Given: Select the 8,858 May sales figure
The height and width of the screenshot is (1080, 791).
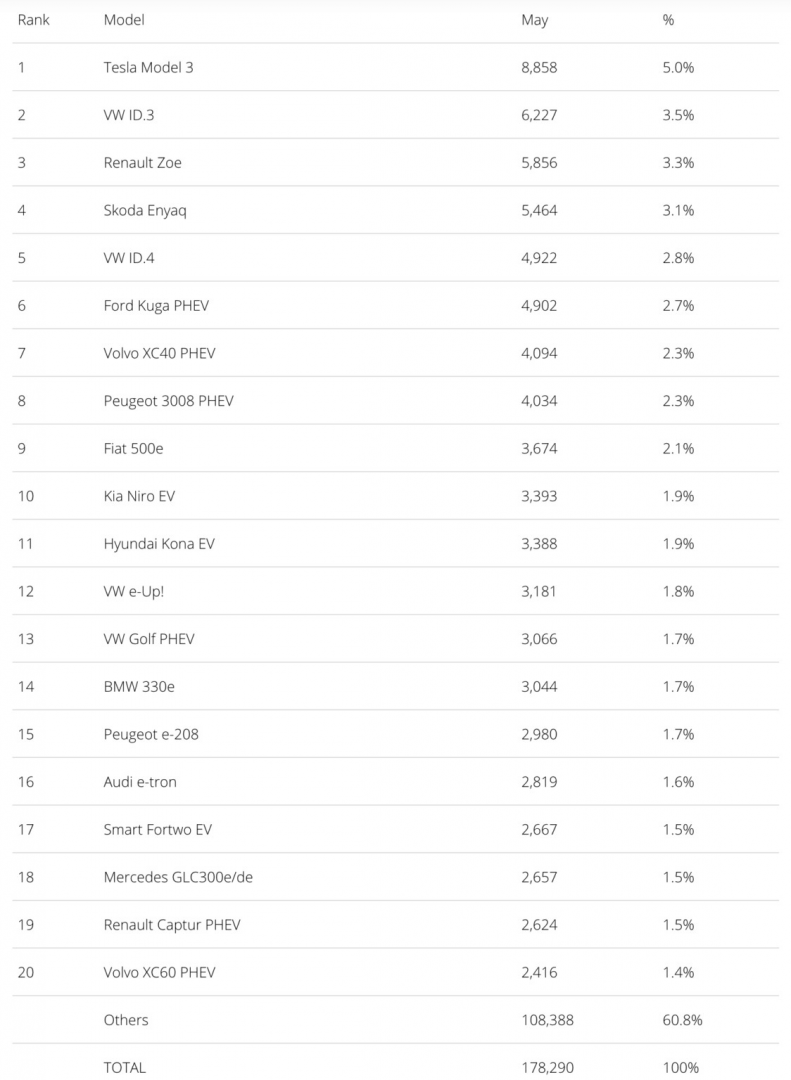Looking at the screenshot, I should (539, 67).
